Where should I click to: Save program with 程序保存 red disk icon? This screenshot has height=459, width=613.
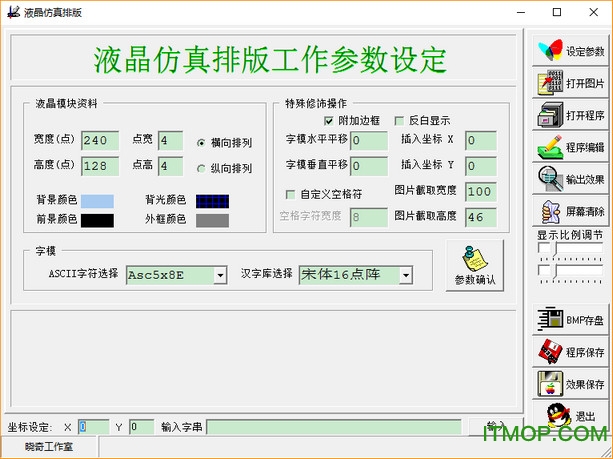[570, 352]
